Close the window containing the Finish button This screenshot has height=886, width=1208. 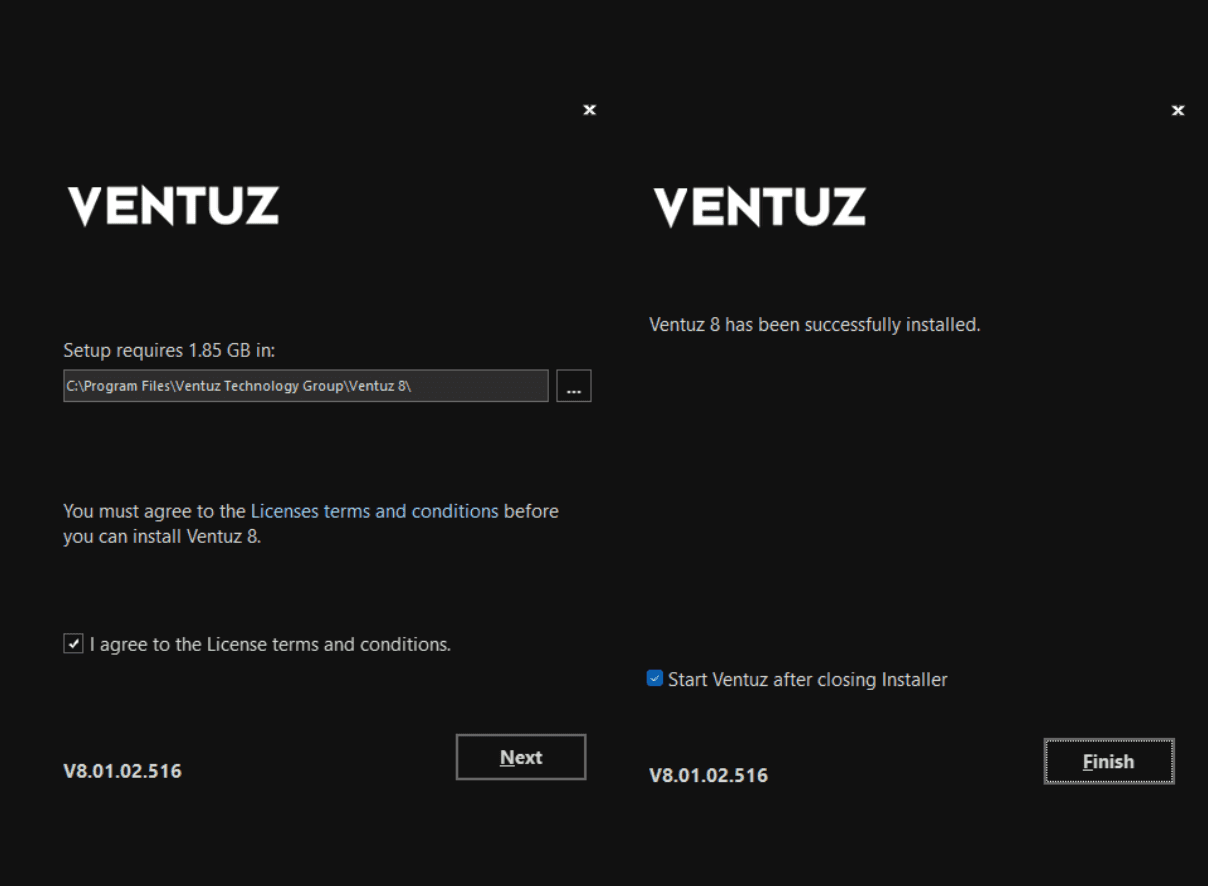pos(1177,110)
